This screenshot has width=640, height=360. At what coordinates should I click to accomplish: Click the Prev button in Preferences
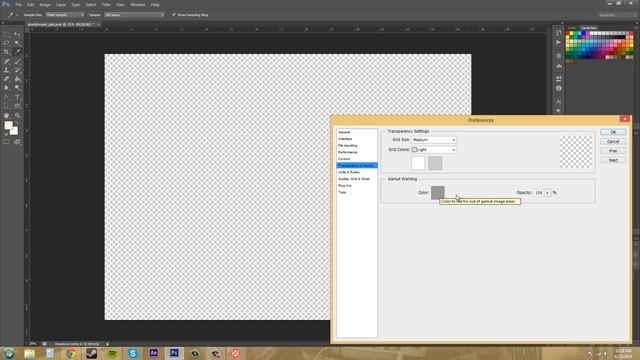coord(613,151)
